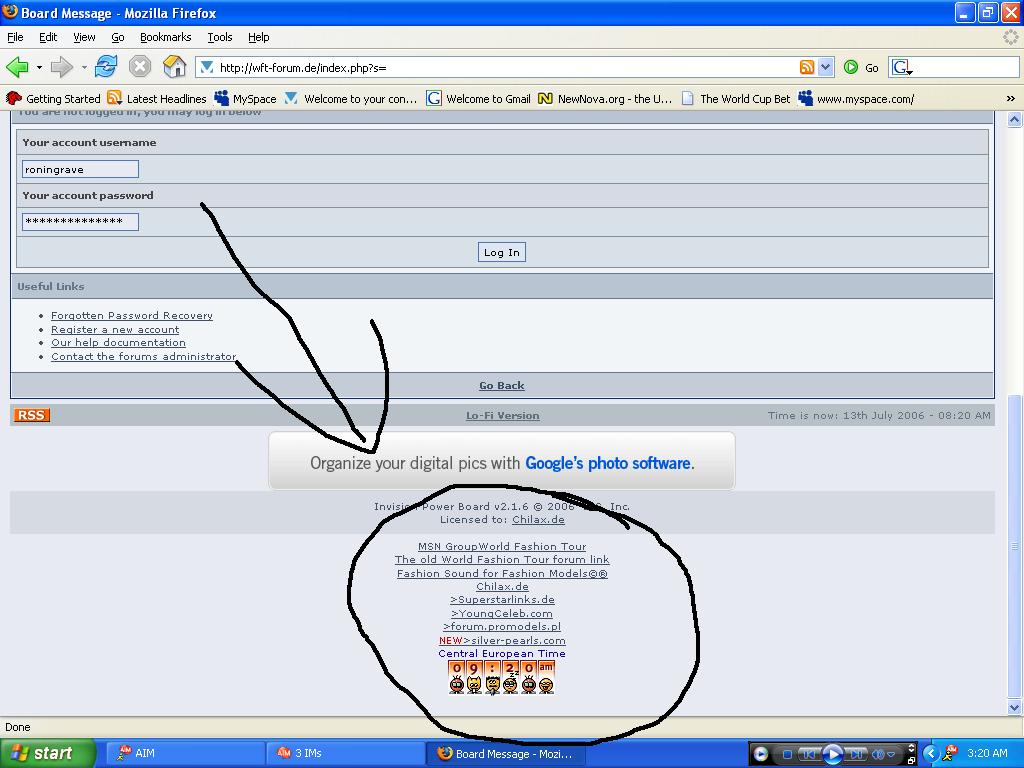Open the Back button history dropdown arrow
Screen dimensions: 1024x768
pos(39,67)
